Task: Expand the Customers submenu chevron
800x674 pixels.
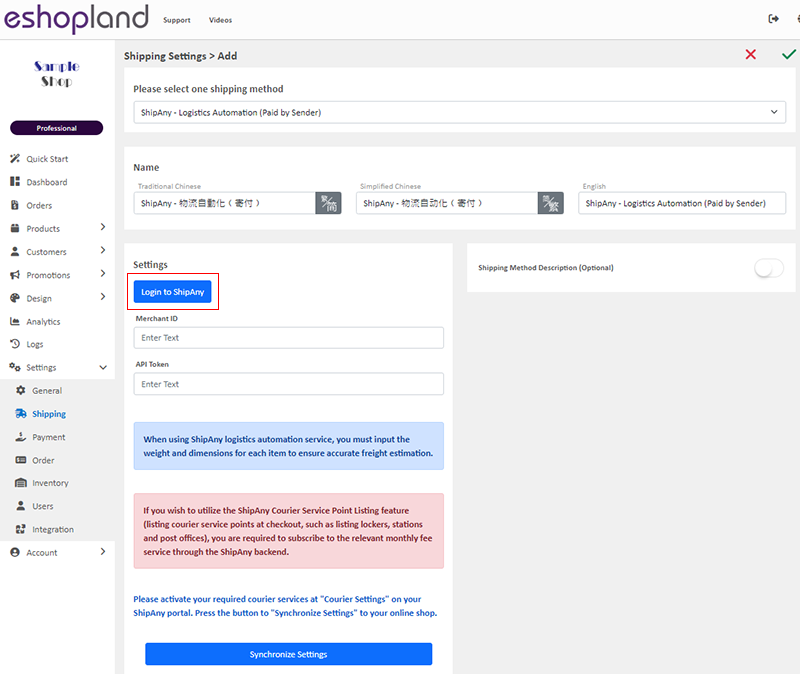Action: pos(103,250)
